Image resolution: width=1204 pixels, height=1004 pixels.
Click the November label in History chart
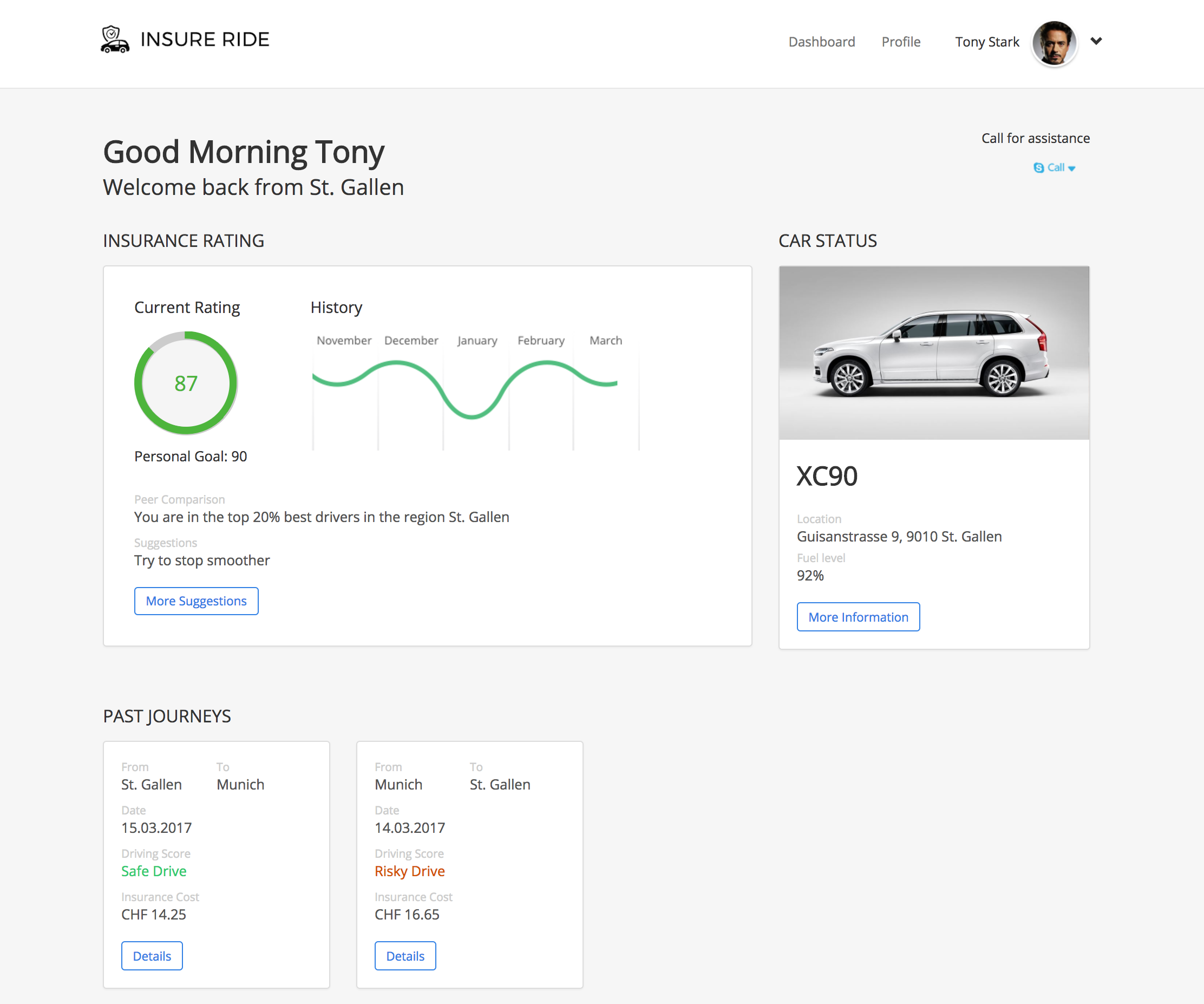coord(344,340)
